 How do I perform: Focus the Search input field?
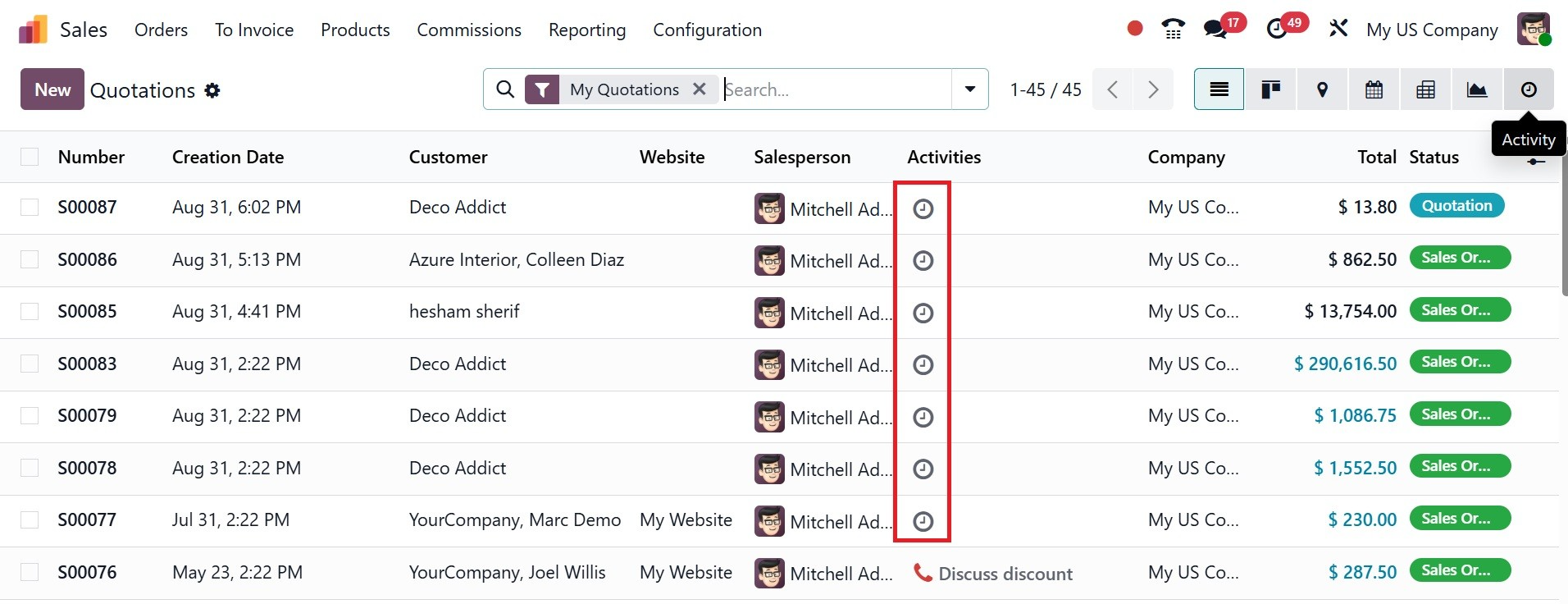tap(835, 89)
